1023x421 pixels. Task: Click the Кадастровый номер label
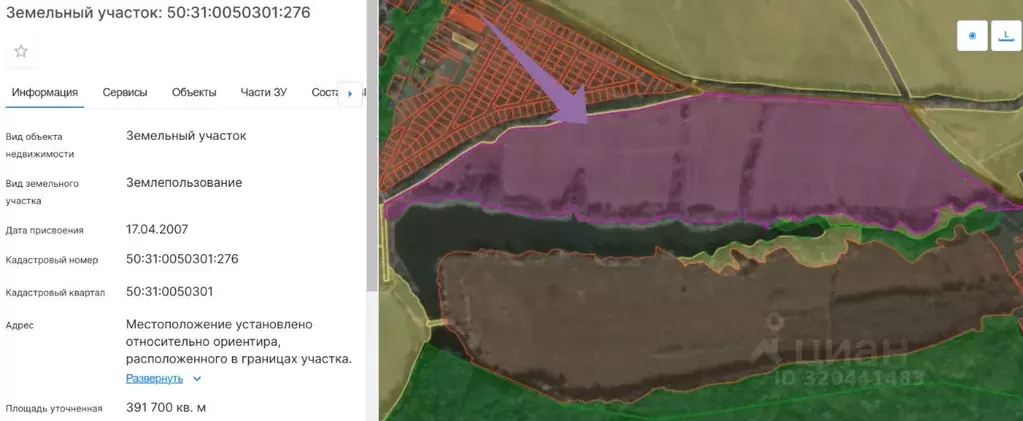pos(52,260)
